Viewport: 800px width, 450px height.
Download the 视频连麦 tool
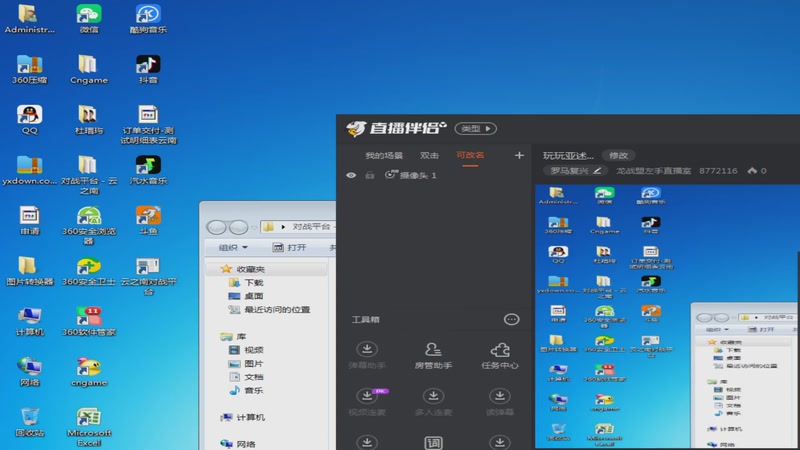pos(367,402)
